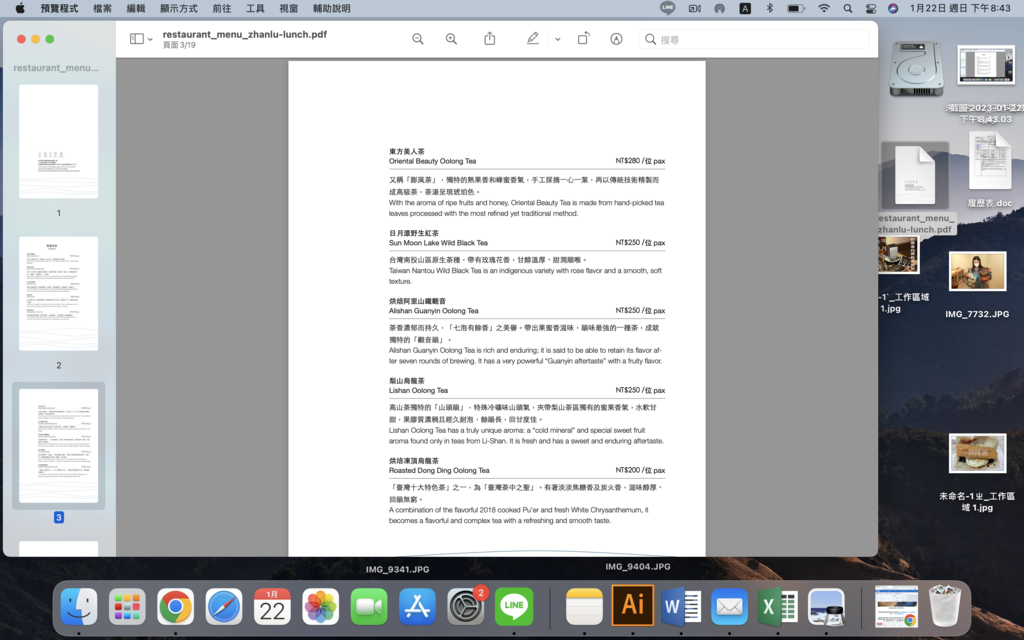Toggle the highlight pen tool
This screenshot has height=640, width=1024.
(x=532, y=39)
